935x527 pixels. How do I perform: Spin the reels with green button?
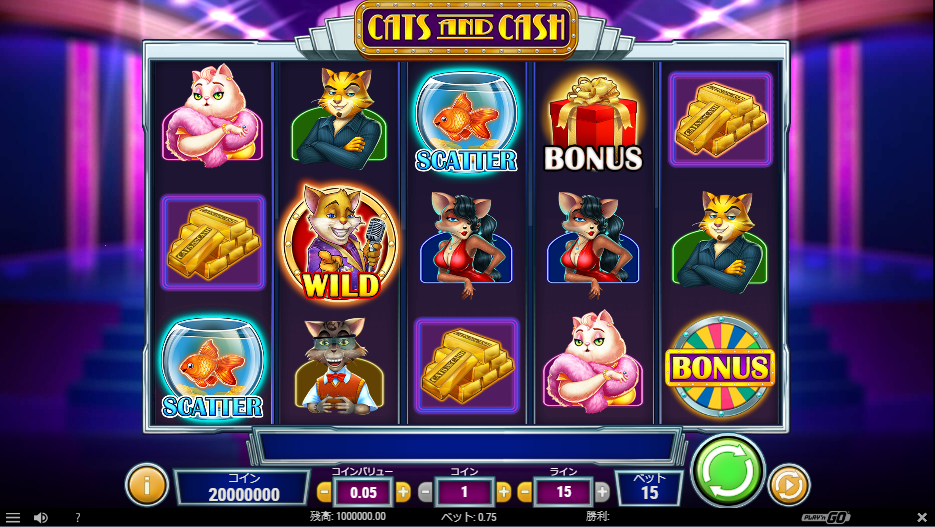pos(727,470)
